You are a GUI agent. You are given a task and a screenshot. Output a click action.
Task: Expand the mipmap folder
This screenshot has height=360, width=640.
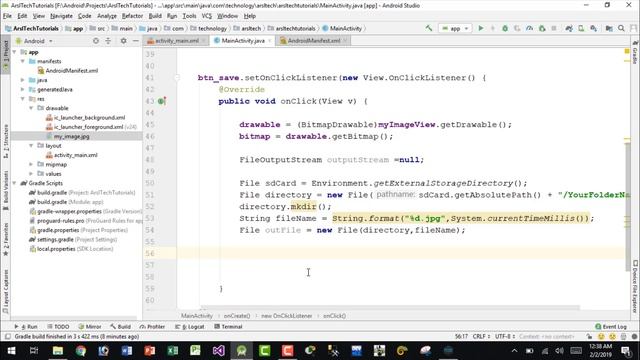[x=31, y=164]
